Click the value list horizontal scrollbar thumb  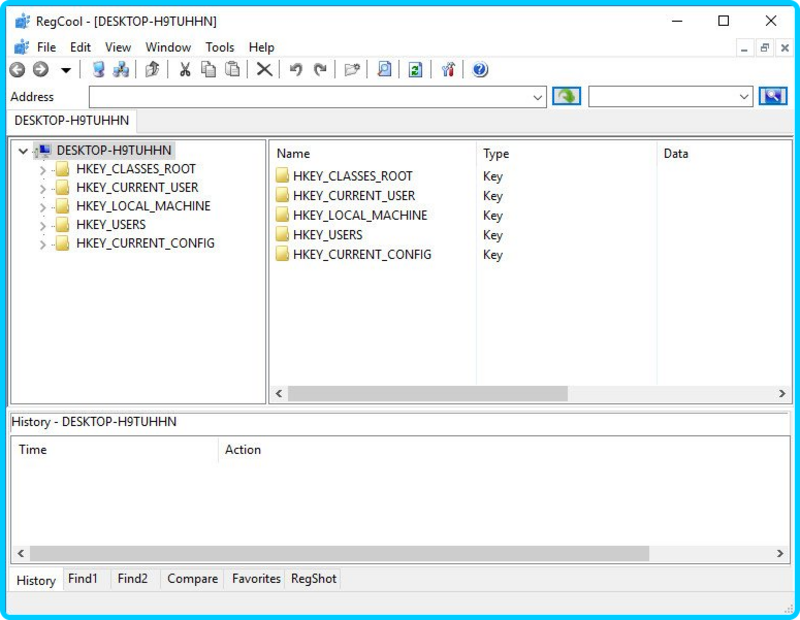(x=428, y=393)
